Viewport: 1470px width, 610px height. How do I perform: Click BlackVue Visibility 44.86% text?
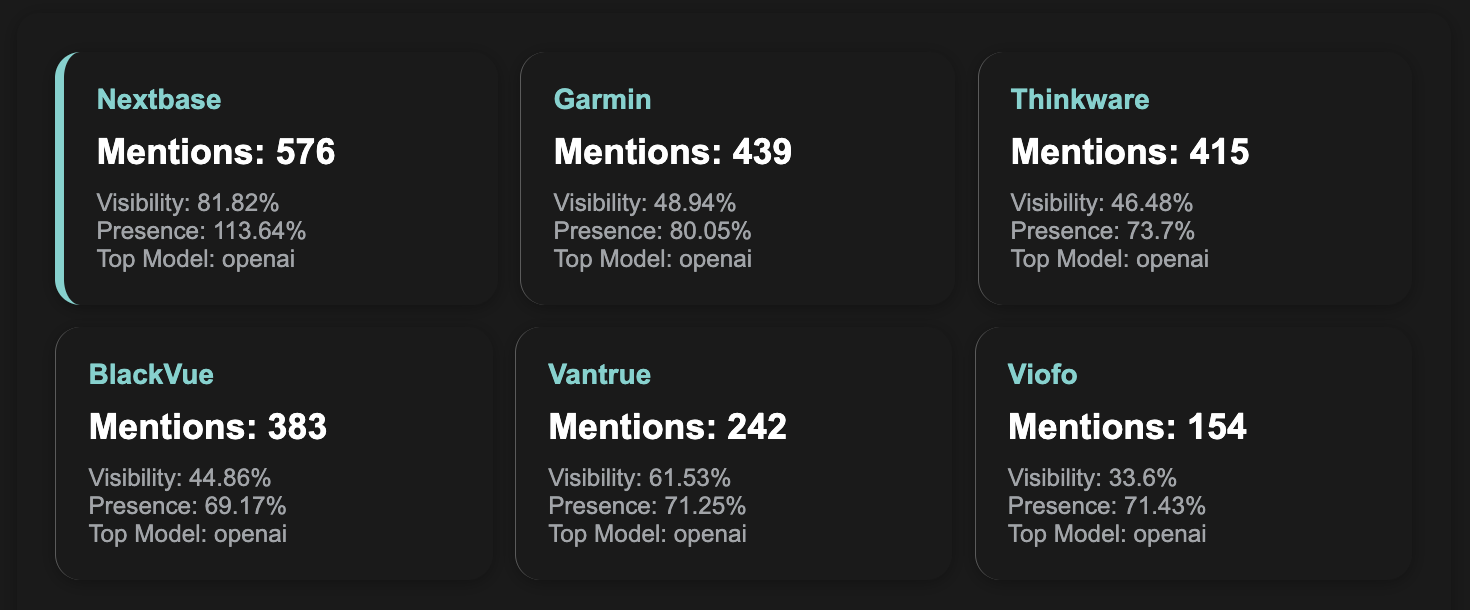pos(180,478)
